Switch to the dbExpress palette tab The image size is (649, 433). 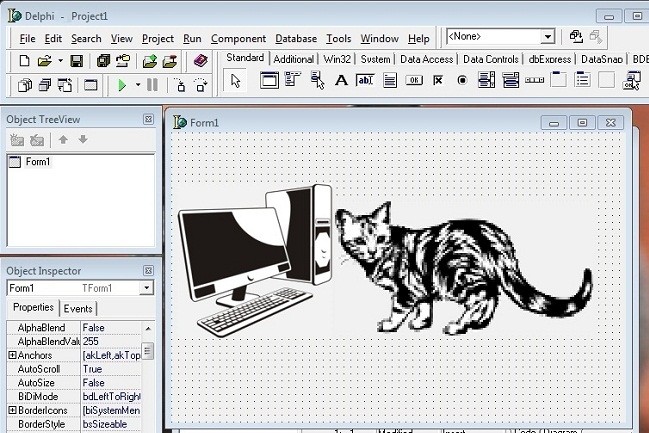[x=550, y=59]
